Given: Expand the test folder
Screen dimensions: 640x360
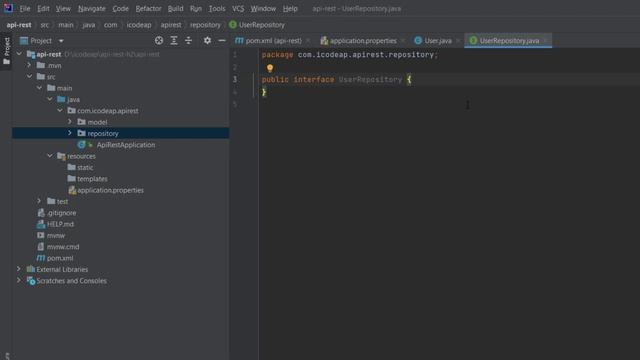Looking at the screenshot, I should tap(39, 201).
